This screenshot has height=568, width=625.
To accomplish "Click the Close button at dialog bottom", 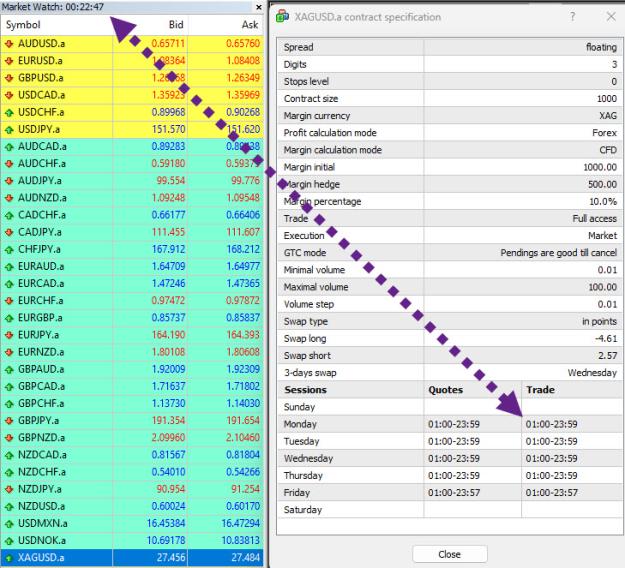I will (x=450, y=554).
